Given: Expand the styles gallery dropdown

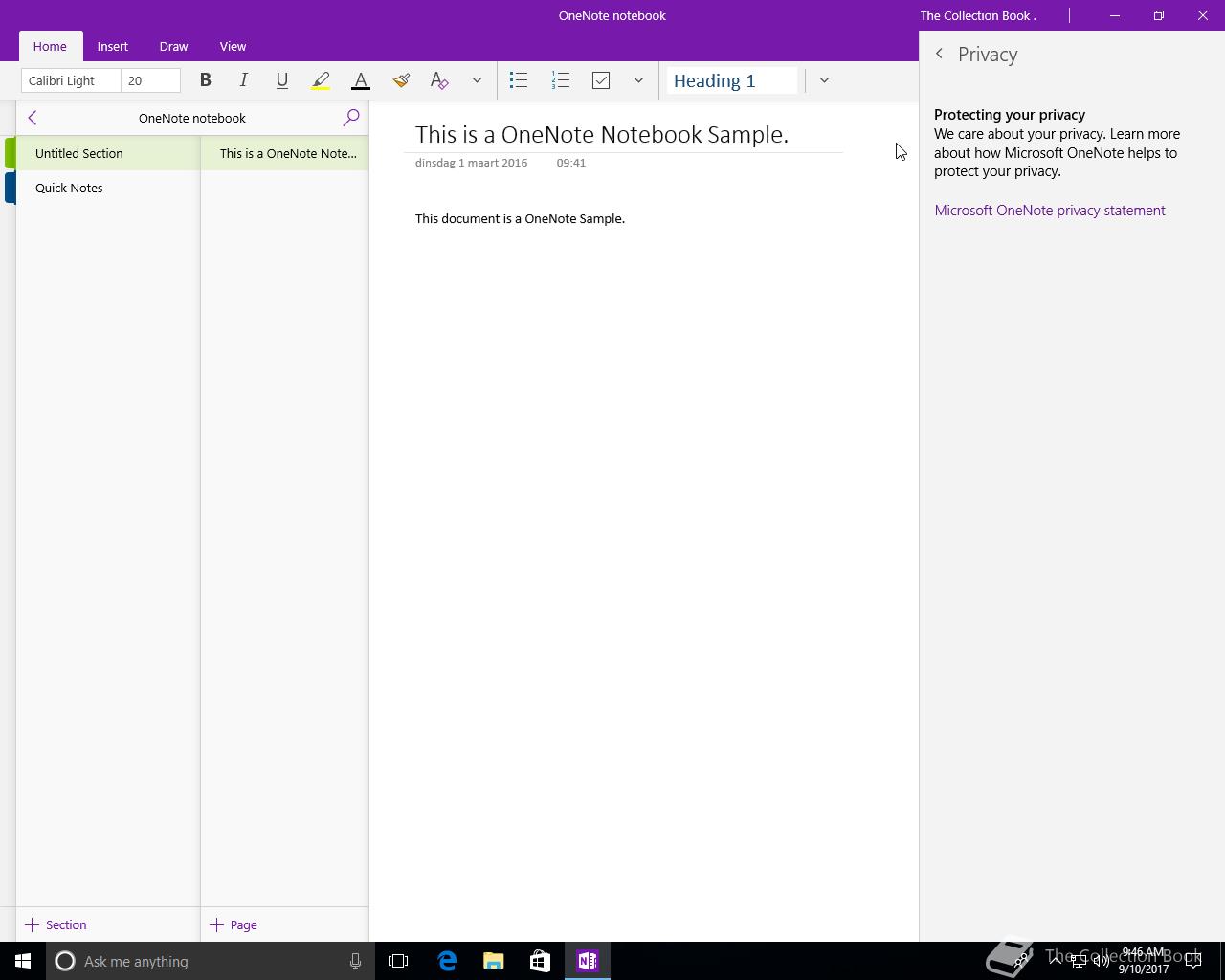Looking at the screenshot, I should click(824, 80).
